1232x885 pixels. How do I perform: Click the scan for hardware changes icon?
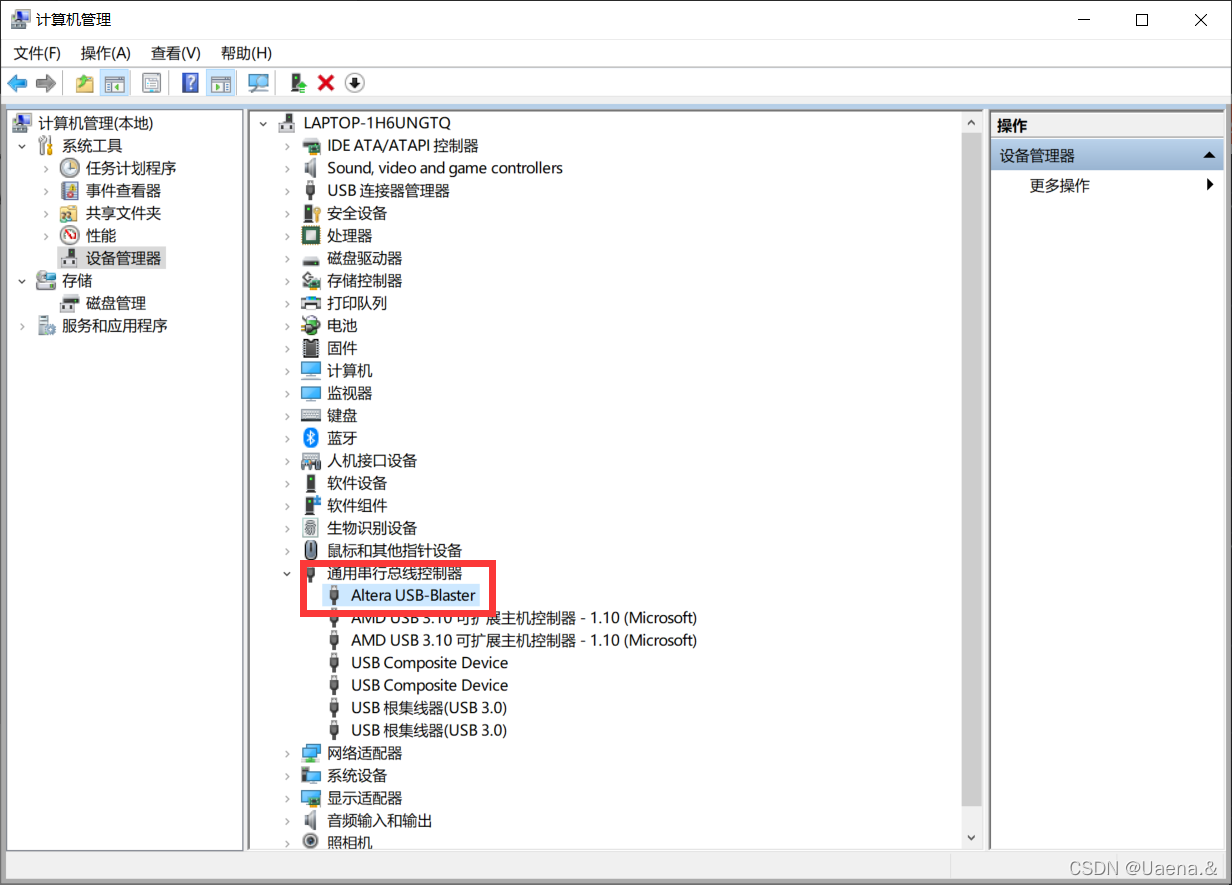[x=259, y=83]
